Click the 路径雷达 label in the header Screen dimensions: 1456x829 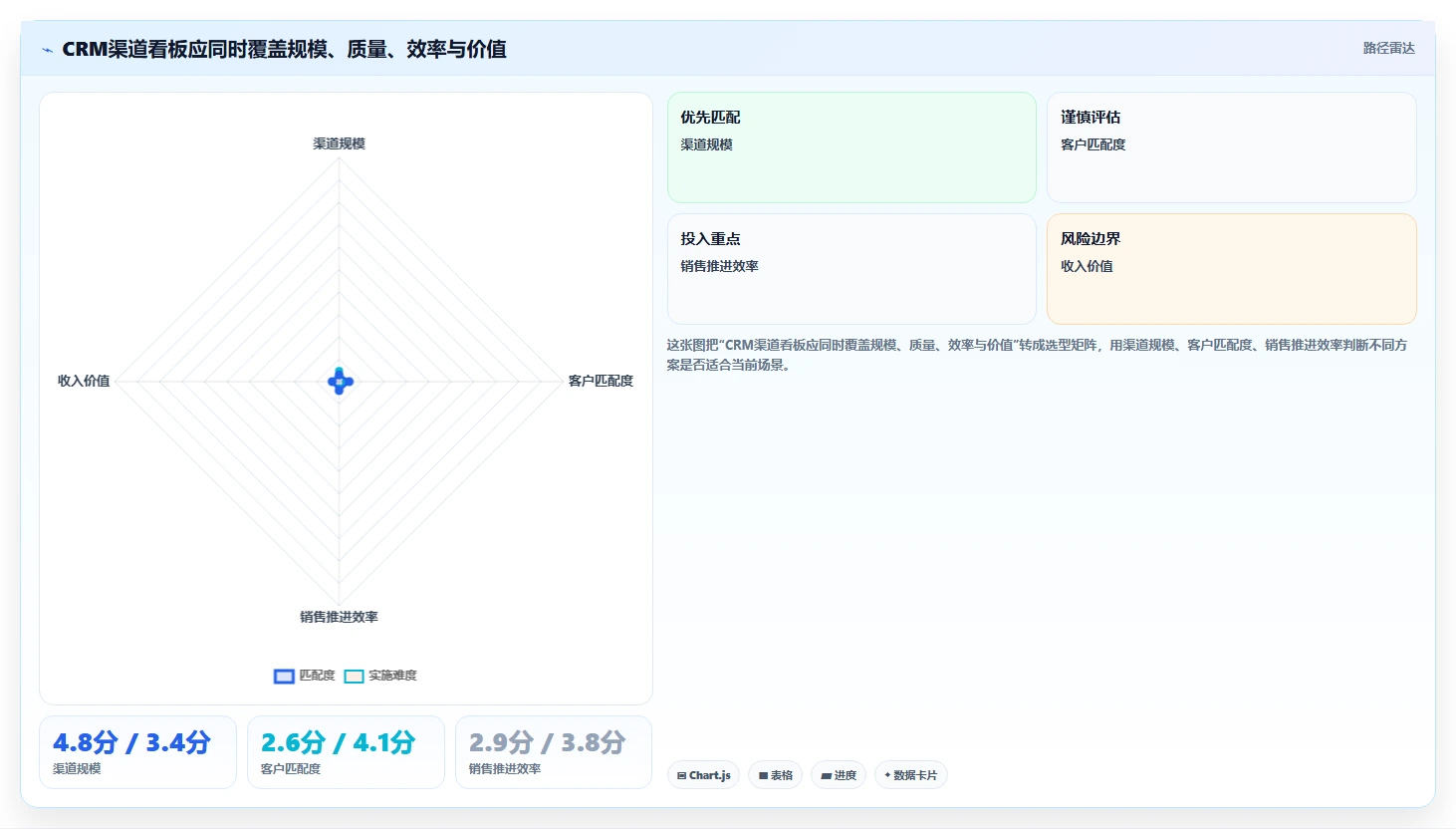(x=1388, y=48)
